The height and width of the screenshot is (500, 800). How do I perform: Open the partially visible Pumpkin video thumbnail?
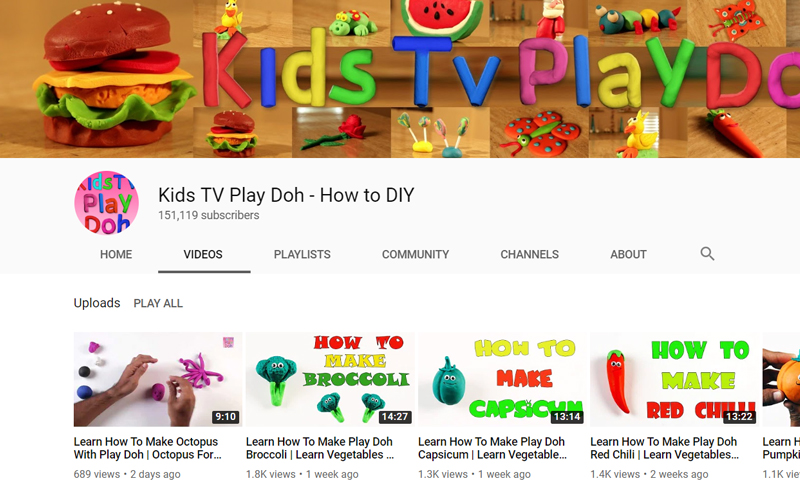(781, 379)
